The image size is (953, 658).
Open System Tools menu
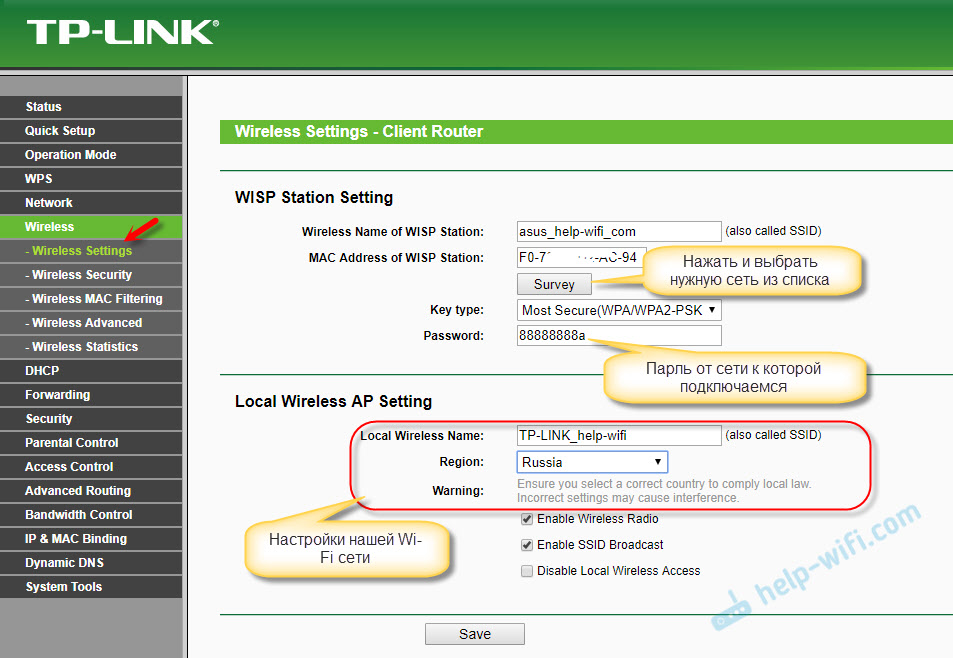[64, 587]
